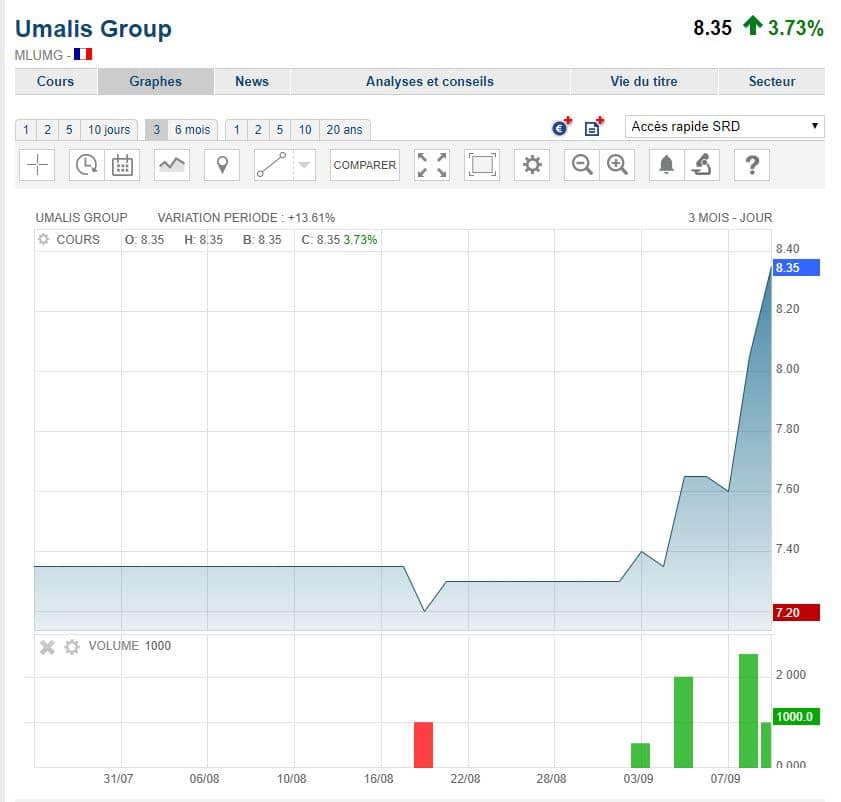Open the Cours tab
Image resolution: width=841 pixels, height=802 pixels.
(56, 82)
